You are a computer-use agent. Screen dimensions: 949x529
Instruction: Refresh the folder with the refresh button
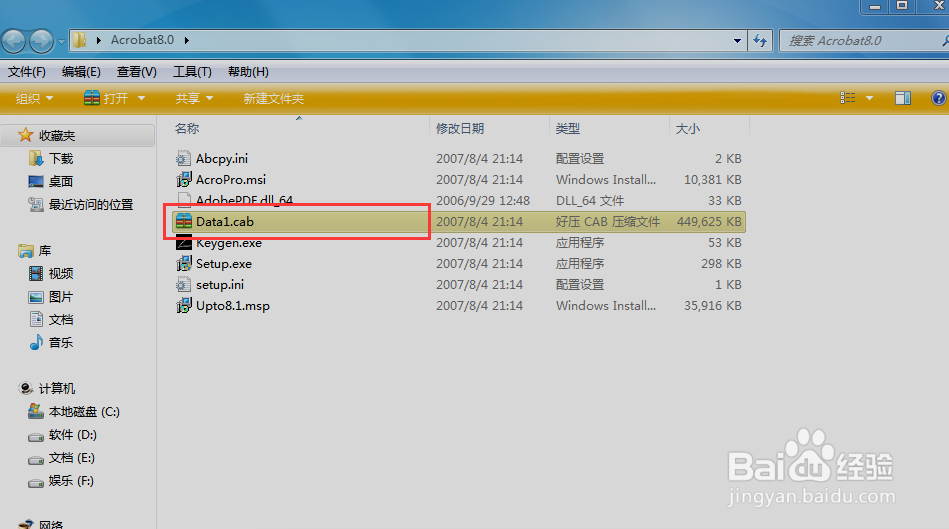coord(760,41)
